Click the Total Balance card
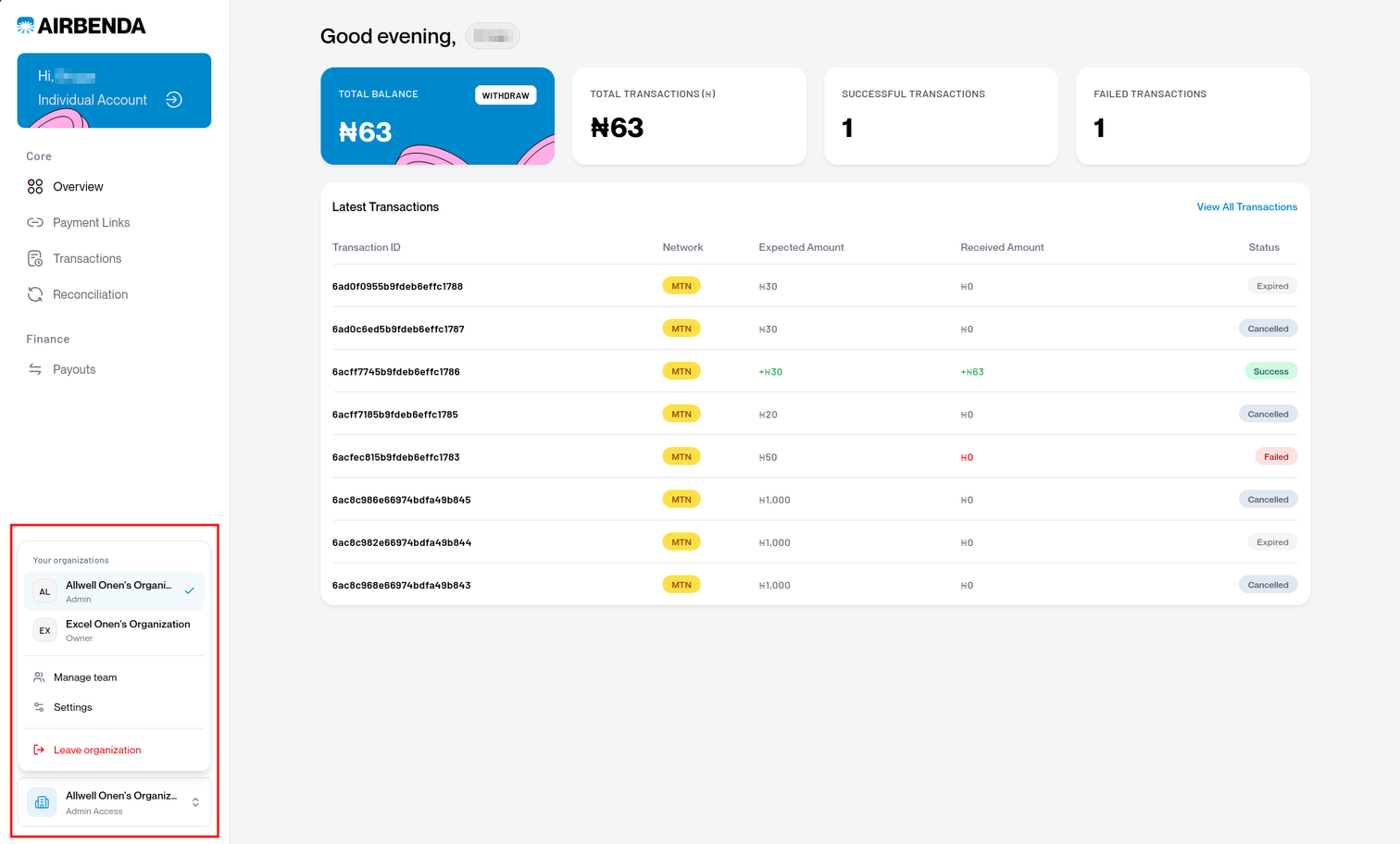The width and height of the screenshot is (1400, 844). (437, 116)
